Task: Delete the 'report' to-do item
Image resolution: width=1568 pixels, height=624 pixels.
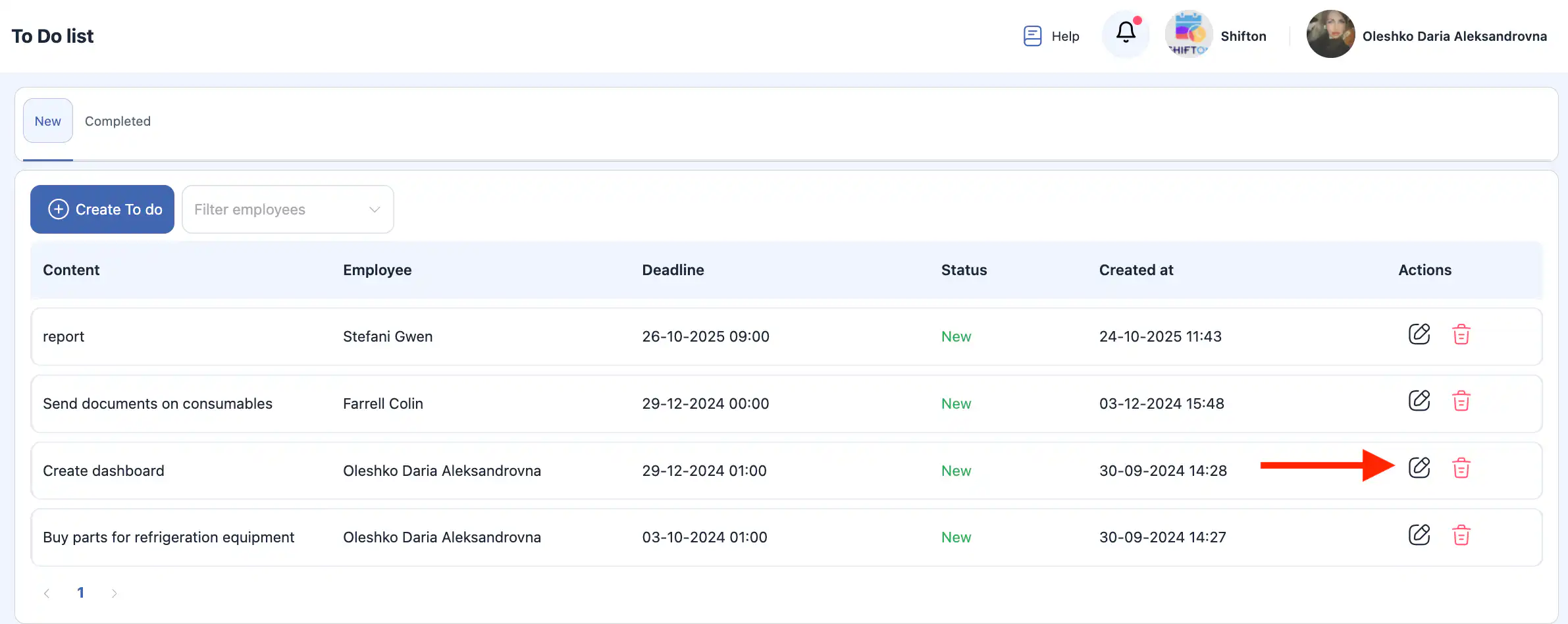Action: pyautogui.click(x=1461, y=334)
